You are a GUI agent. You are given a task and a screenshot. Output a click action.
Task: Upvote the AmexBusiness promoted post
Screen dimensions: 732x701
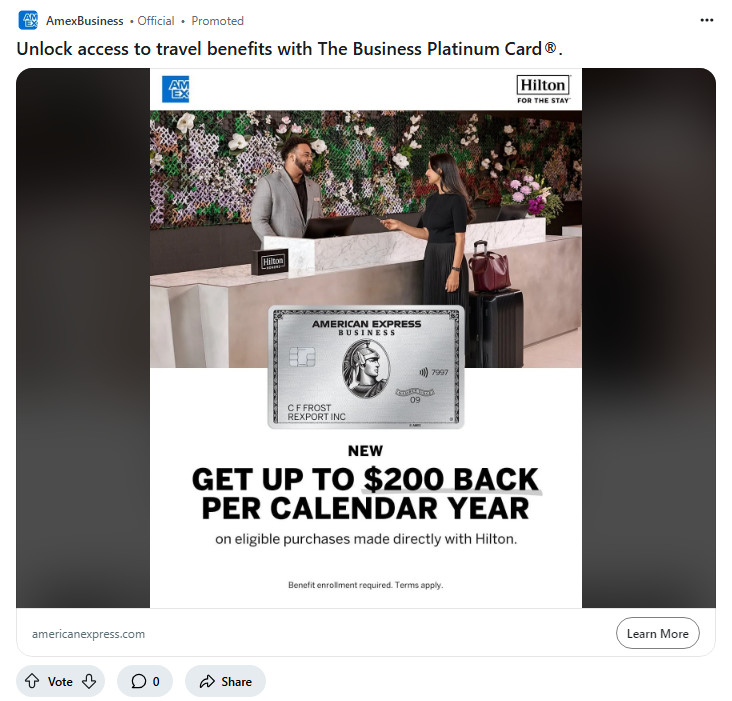(x=32, y=681)
